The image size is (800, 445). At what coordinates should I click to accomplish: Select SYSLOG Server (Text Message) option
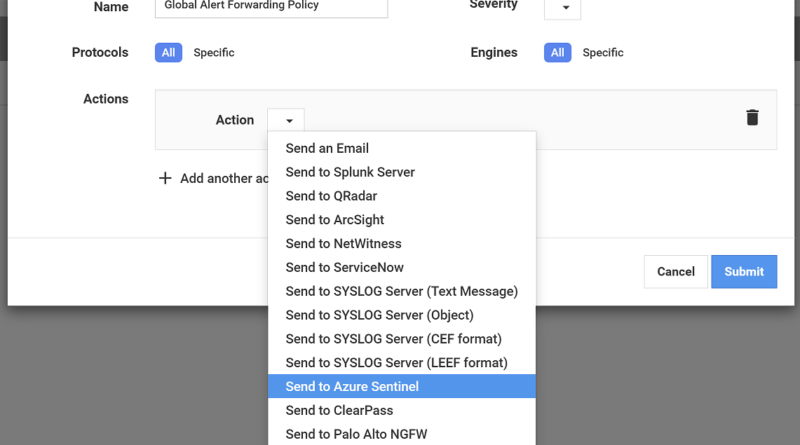pos(402,291)
